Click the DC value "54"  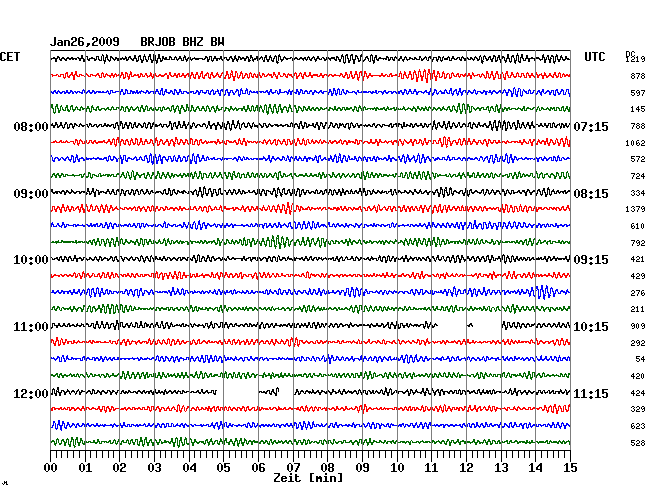pos(640,359)
